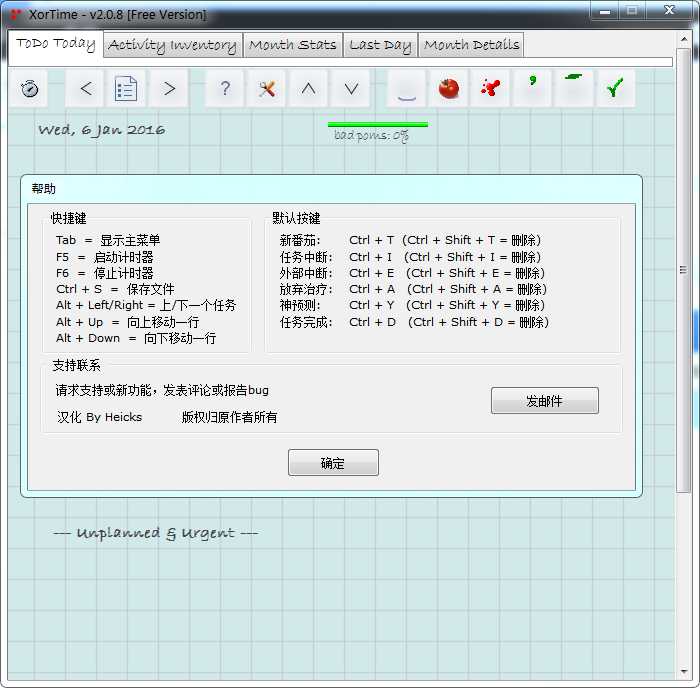Click the date Wed, 6 Jan 2016

[101, 130]
